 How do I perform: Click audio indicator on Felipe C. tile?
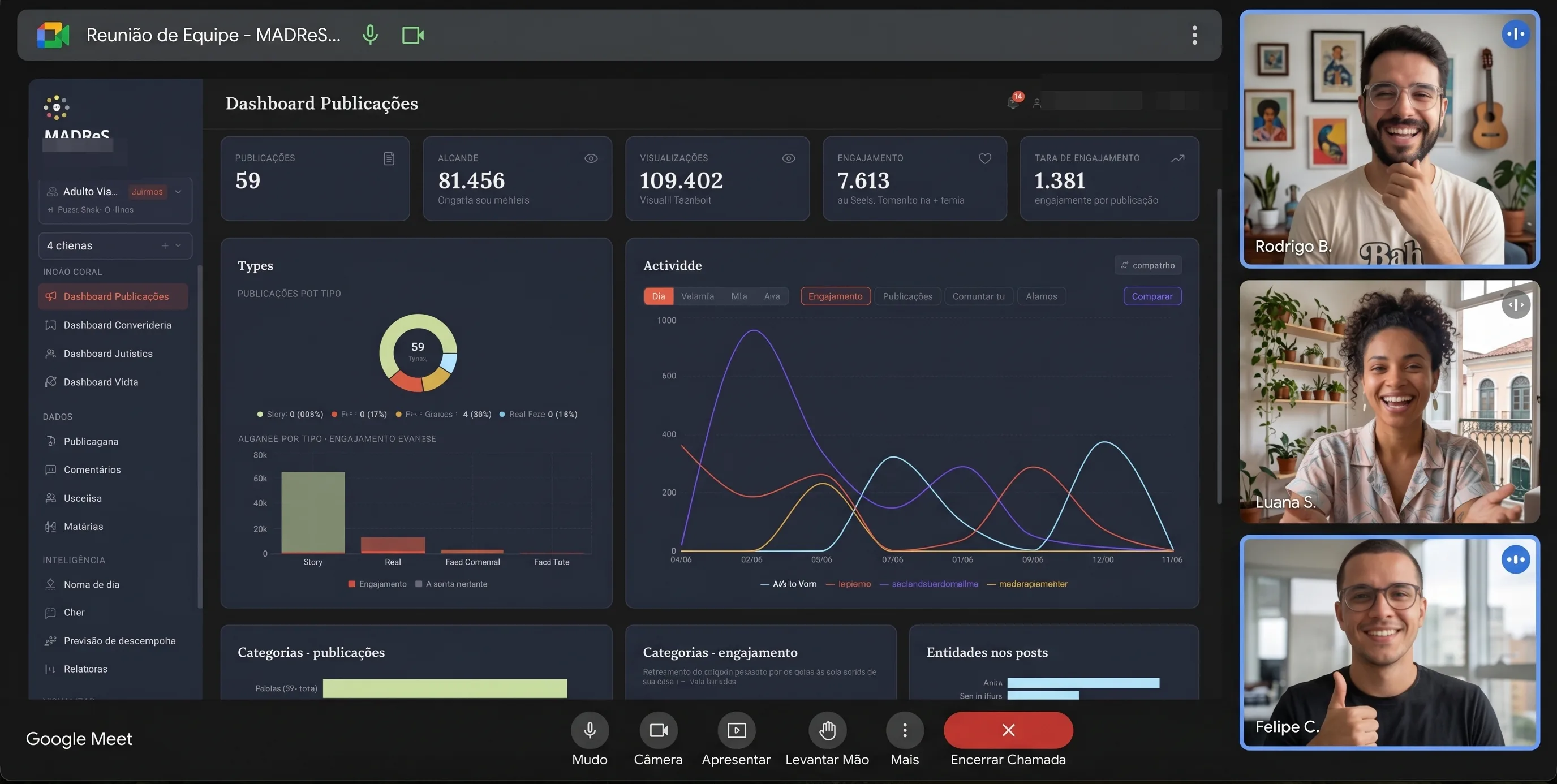[x=1516, y=559]
